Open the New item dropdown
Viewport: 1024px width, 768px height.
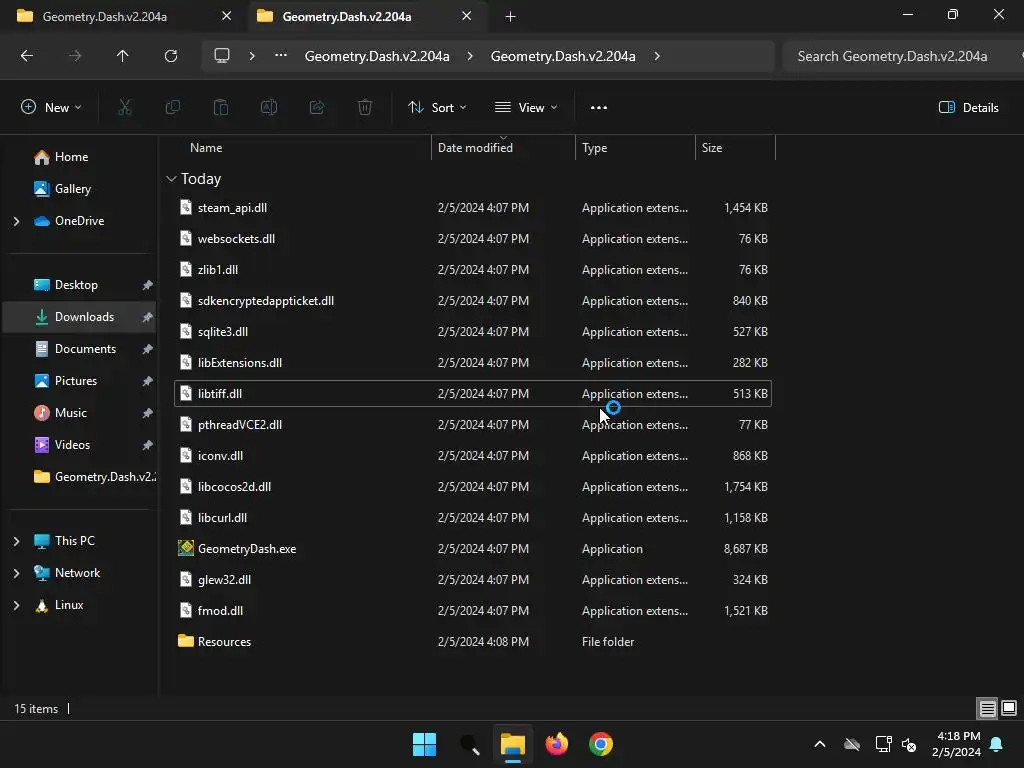(x=51, y=108)
